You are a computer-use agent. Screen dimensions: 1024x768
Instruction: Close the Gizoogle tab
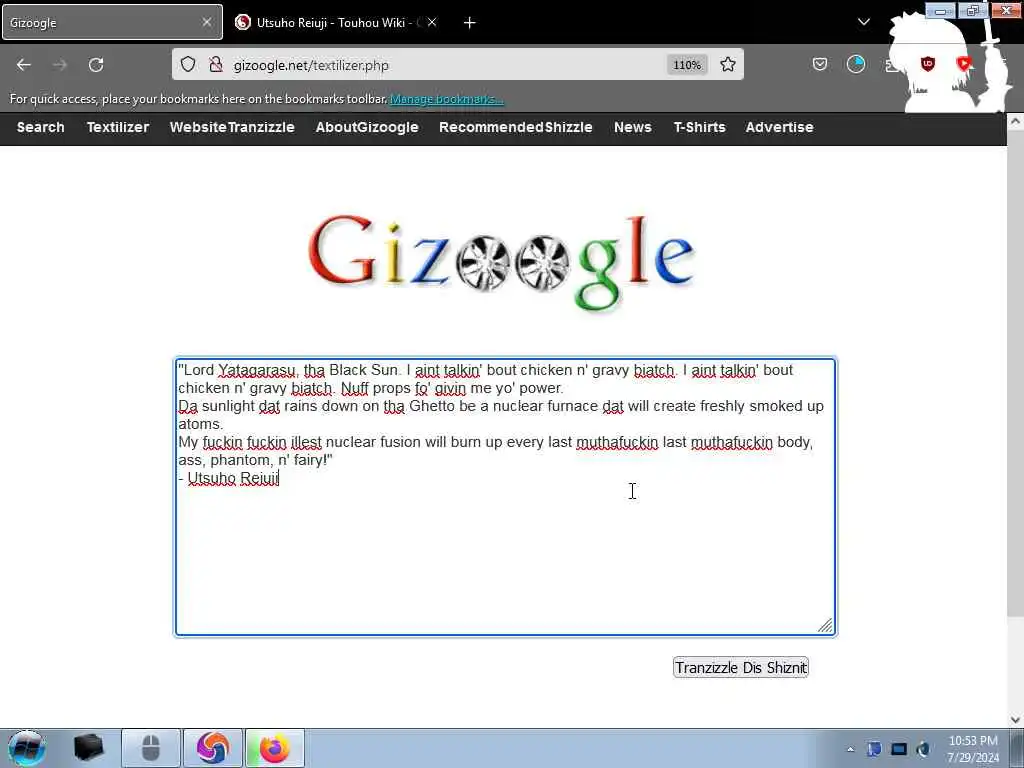206,22
